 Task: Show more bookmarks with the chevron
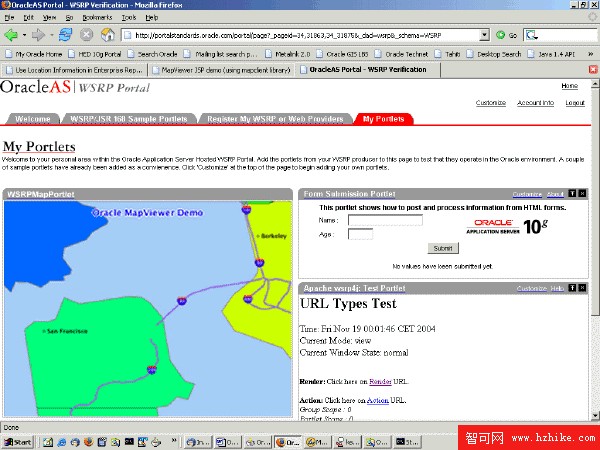(x=590, y=54)
